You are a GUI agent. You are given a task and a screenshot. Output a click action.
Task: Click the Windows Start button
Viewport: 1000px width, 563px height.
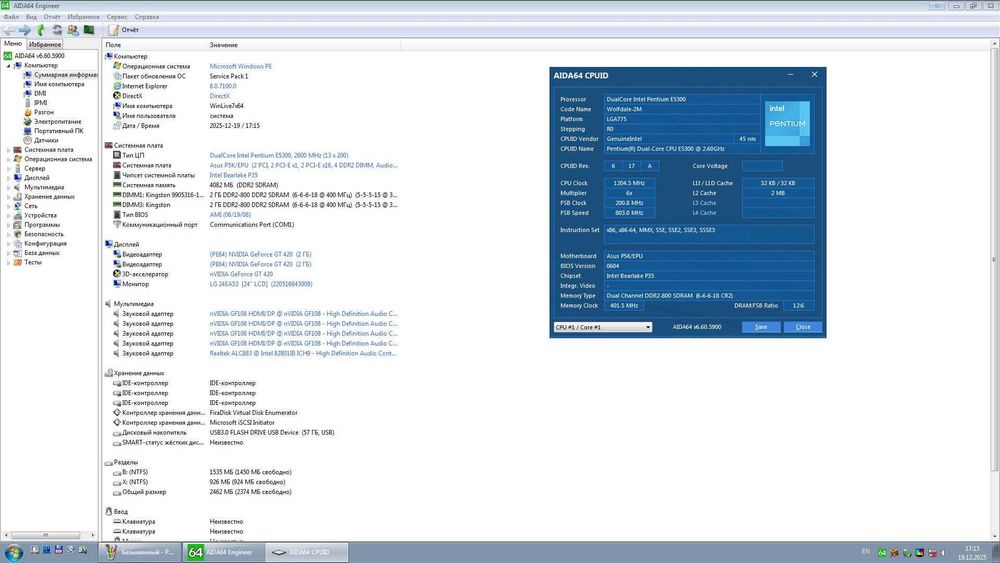coord(13,552)
